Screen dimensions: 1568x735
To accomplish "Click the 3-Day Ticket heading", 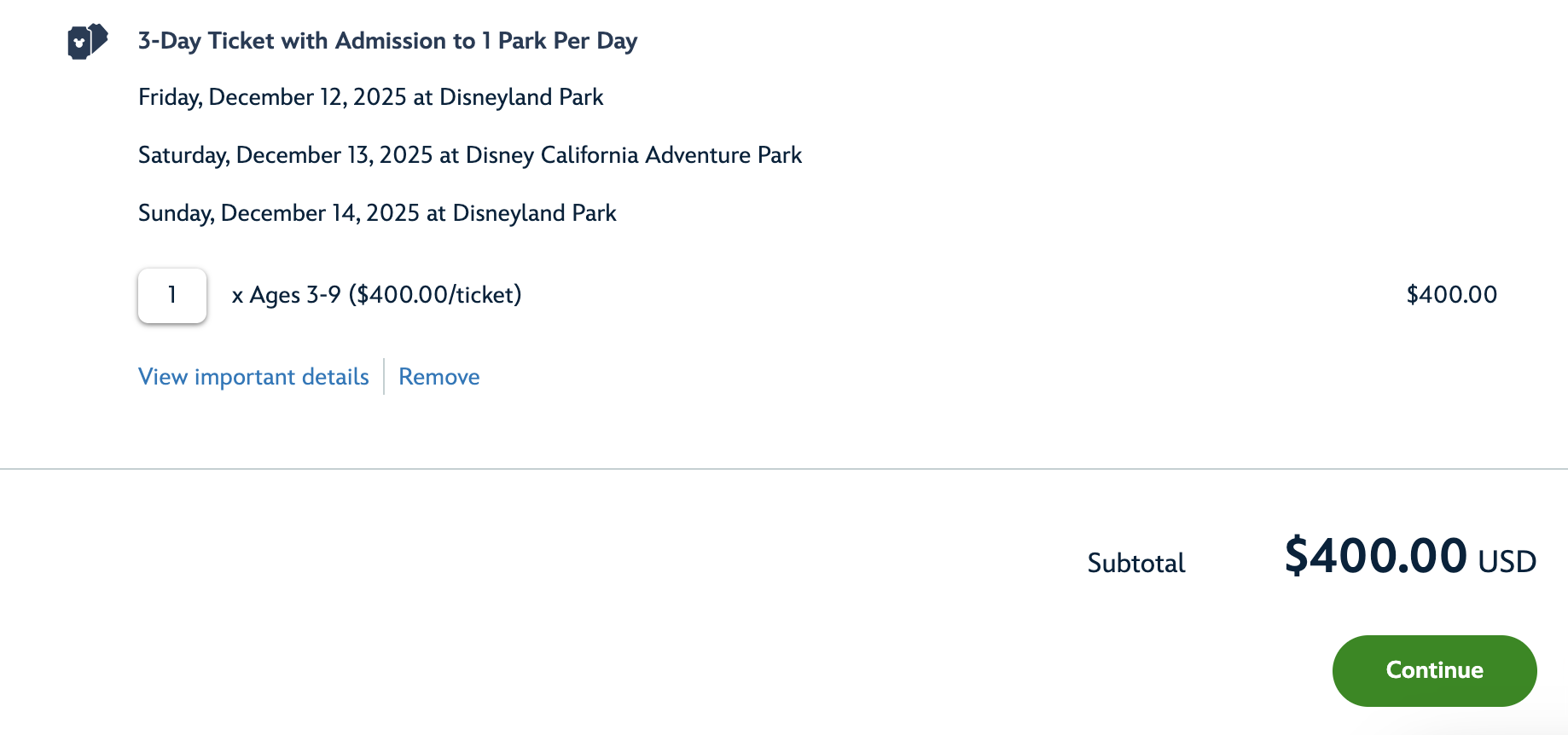I will click(x=387, y=41).
